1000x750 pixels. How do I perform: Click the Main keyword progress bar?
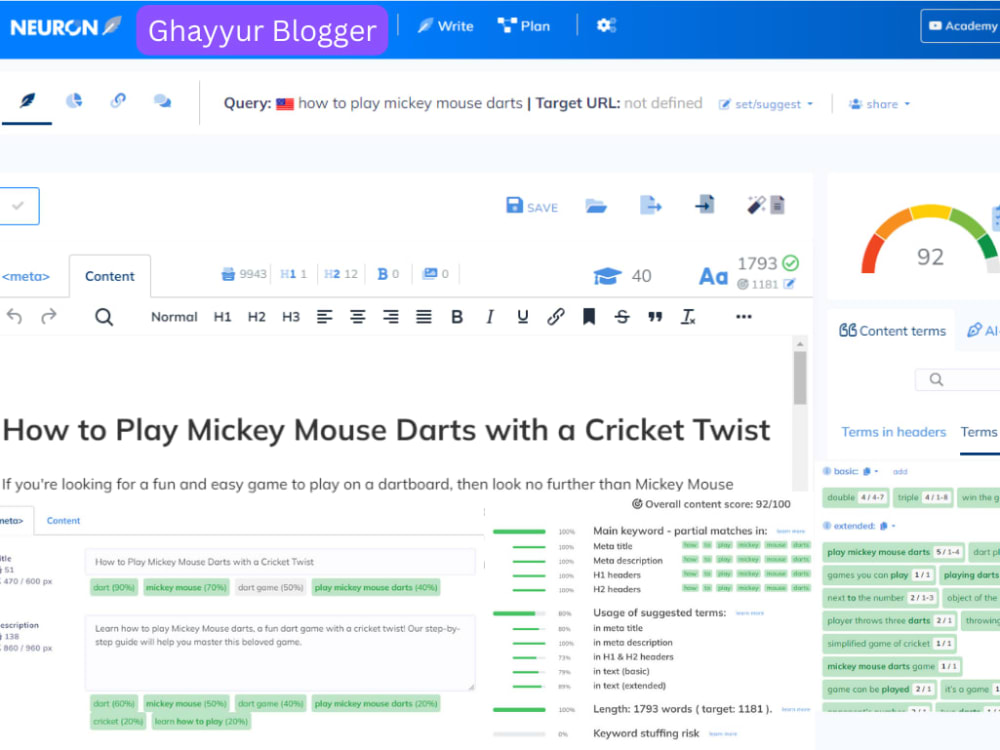point(519,531)
